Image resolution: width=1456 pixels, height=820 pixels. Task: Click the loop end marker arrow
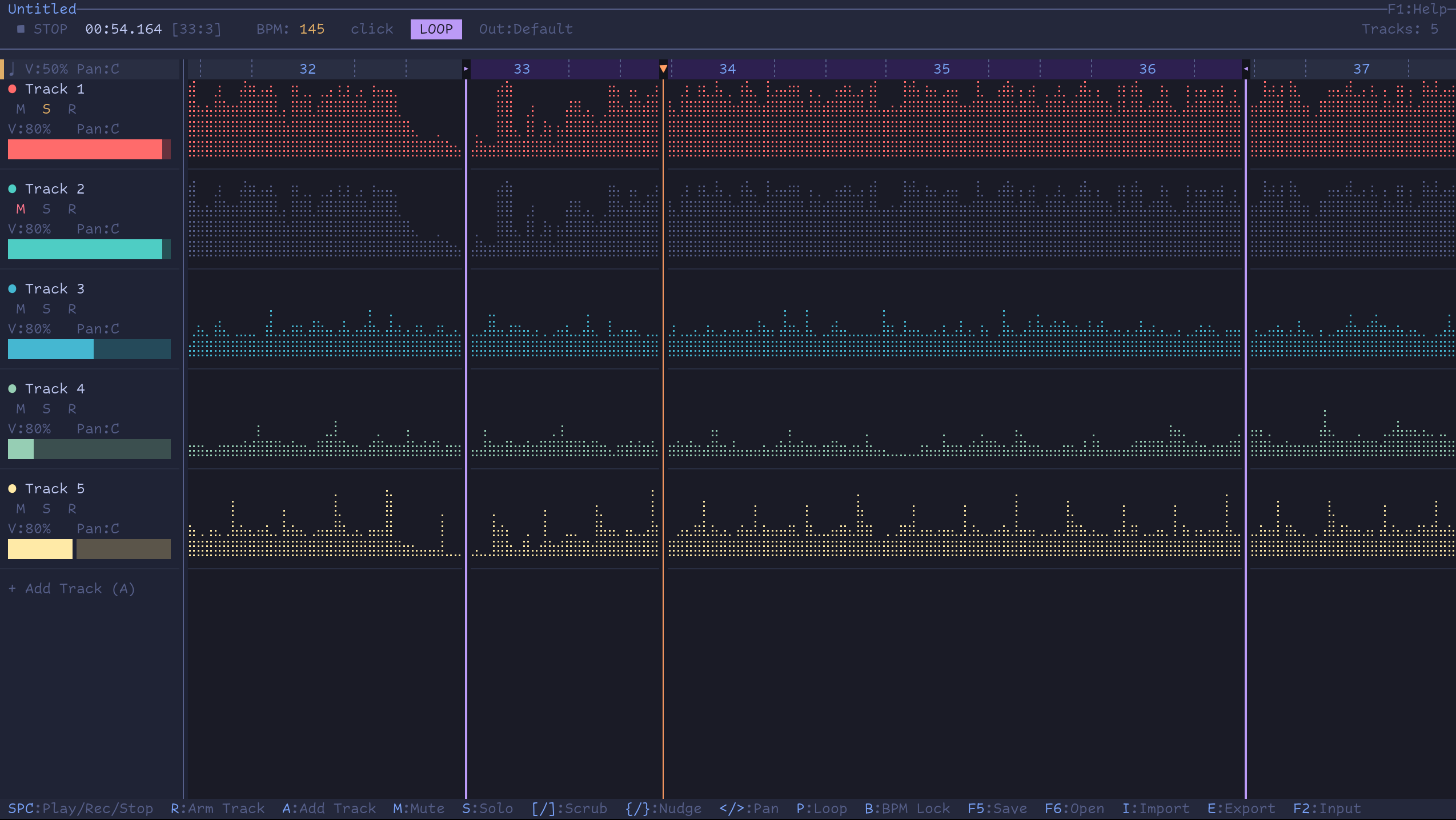pyautogui.click(x=1245, y=69)
